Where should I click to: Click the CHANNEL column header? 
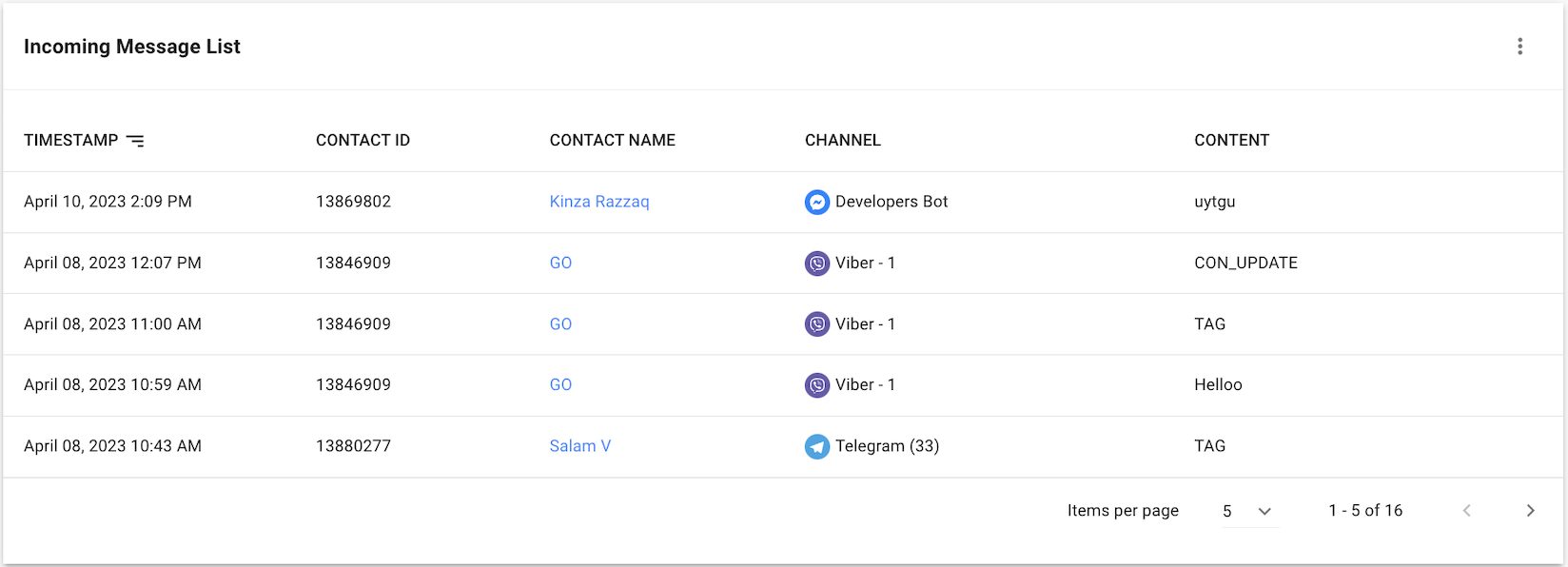(x=842, y=141)
